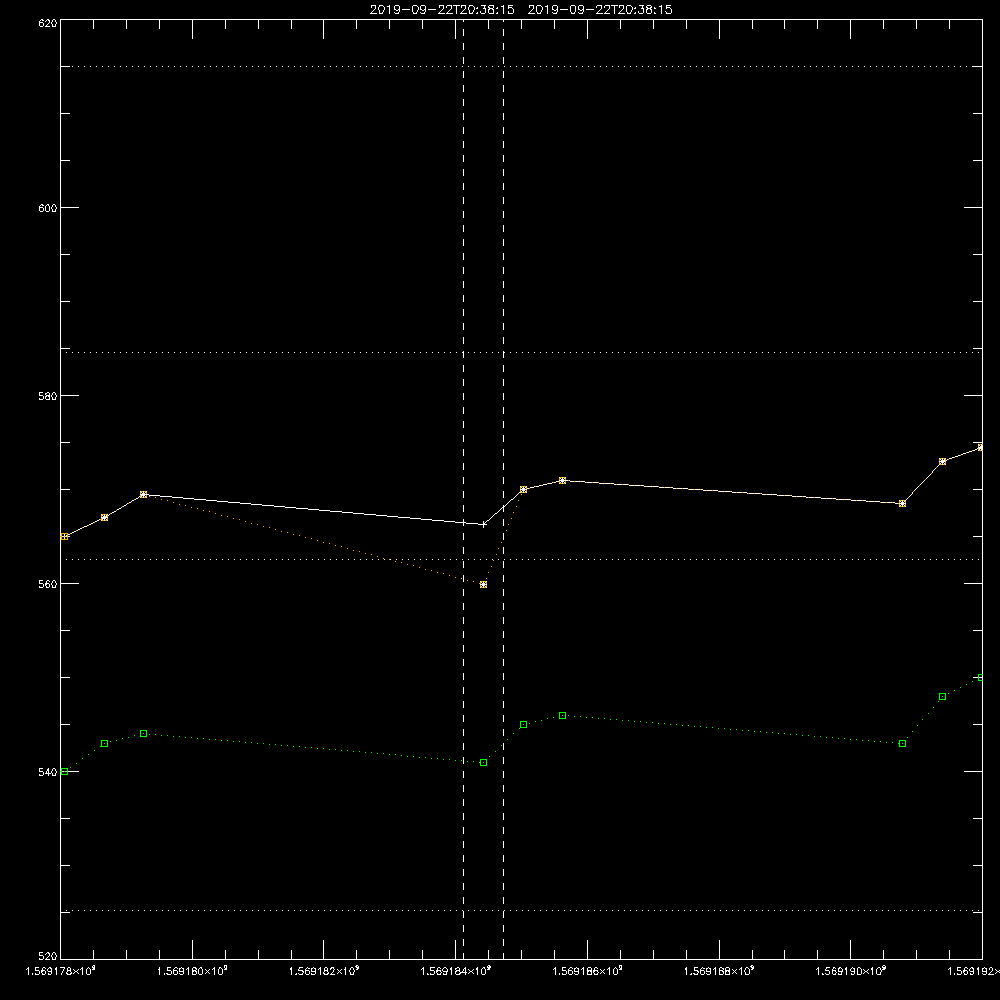This screenshot has height=1000, width=1000.
Task: Click the y-axis label 520
Action: click(48, 956)
